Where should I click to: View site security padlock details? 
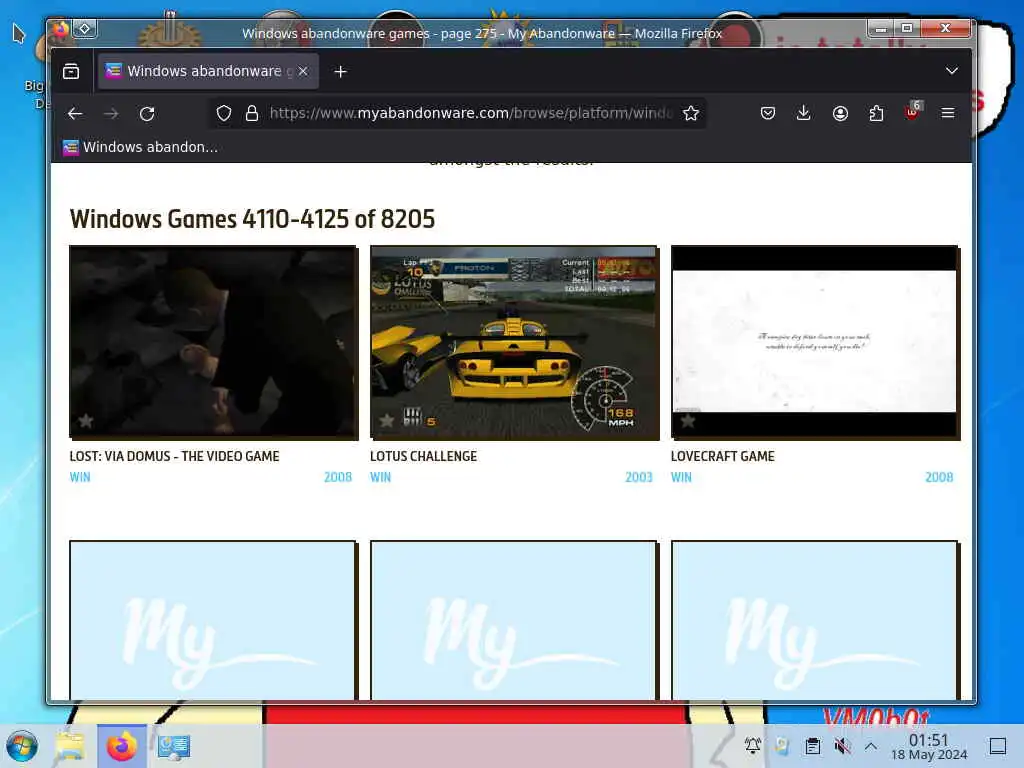pos(251,113)
